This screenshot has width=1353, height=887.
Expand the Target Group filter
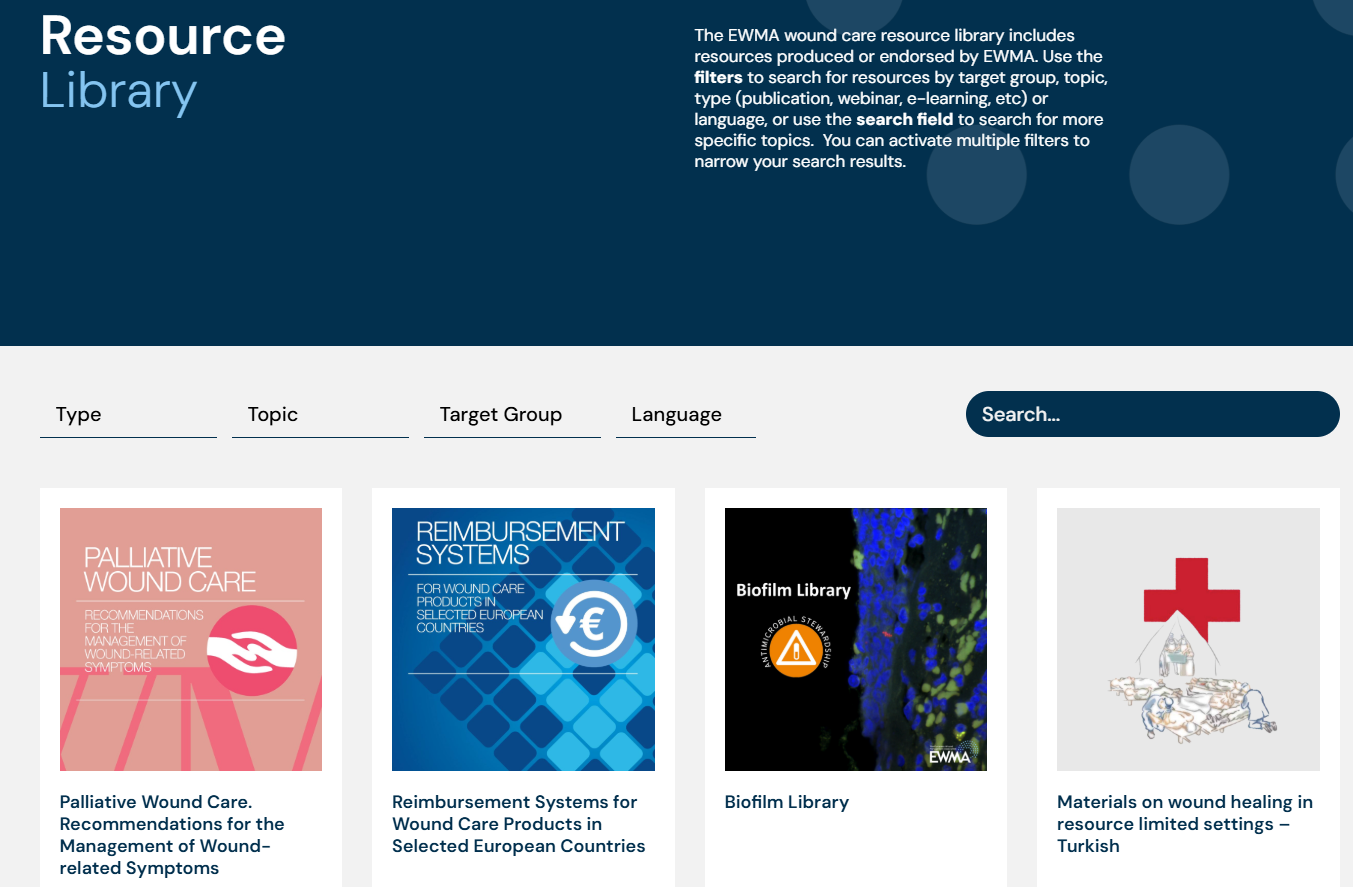point(500,414)
